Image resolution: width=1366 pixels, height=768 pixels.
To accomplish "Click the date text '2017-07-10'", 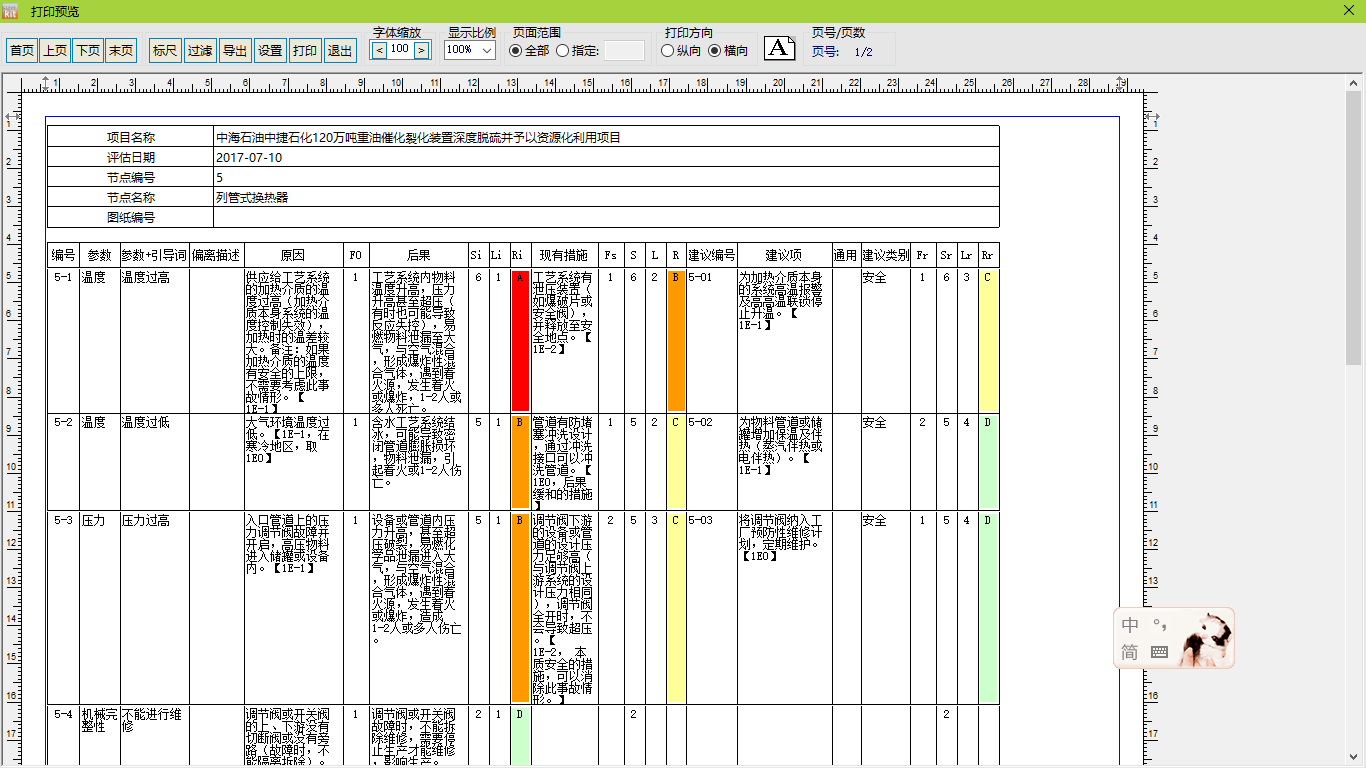I will 249,158.
